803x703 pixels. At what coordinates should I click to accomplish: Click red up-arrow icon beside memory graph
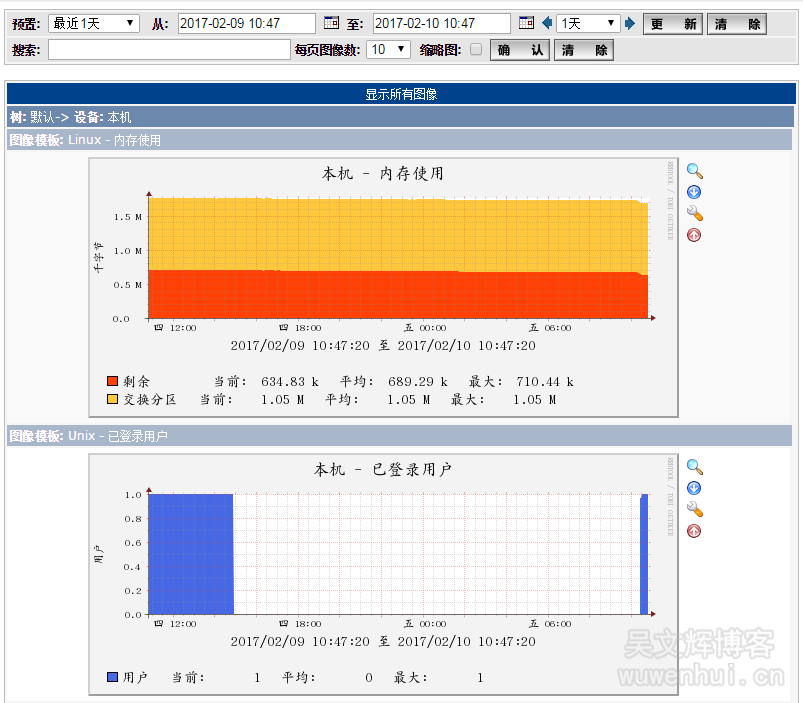pos(694,235)
